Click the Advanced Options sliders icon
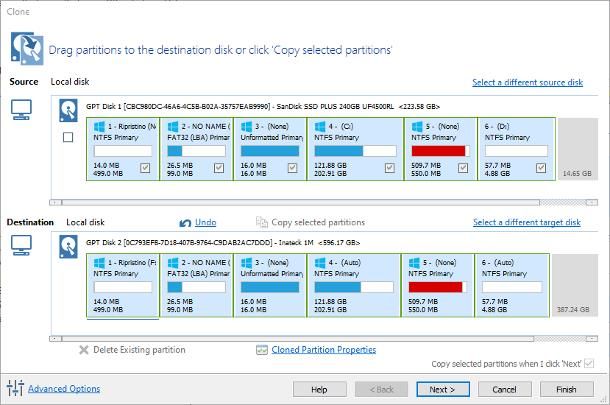The height and width of the screenshot is (405, 610). tap(14, 388)
